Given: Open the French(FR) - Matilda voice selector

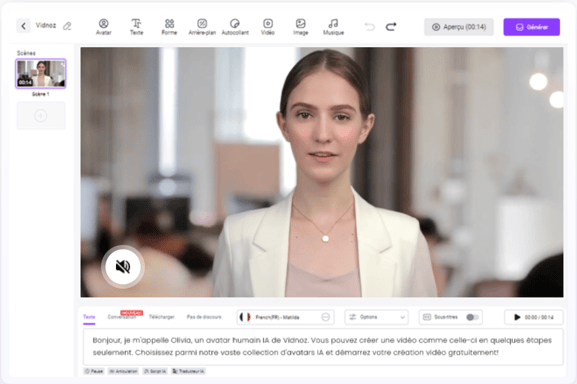Looking at the screenshot, I should (x=285, y=317).
